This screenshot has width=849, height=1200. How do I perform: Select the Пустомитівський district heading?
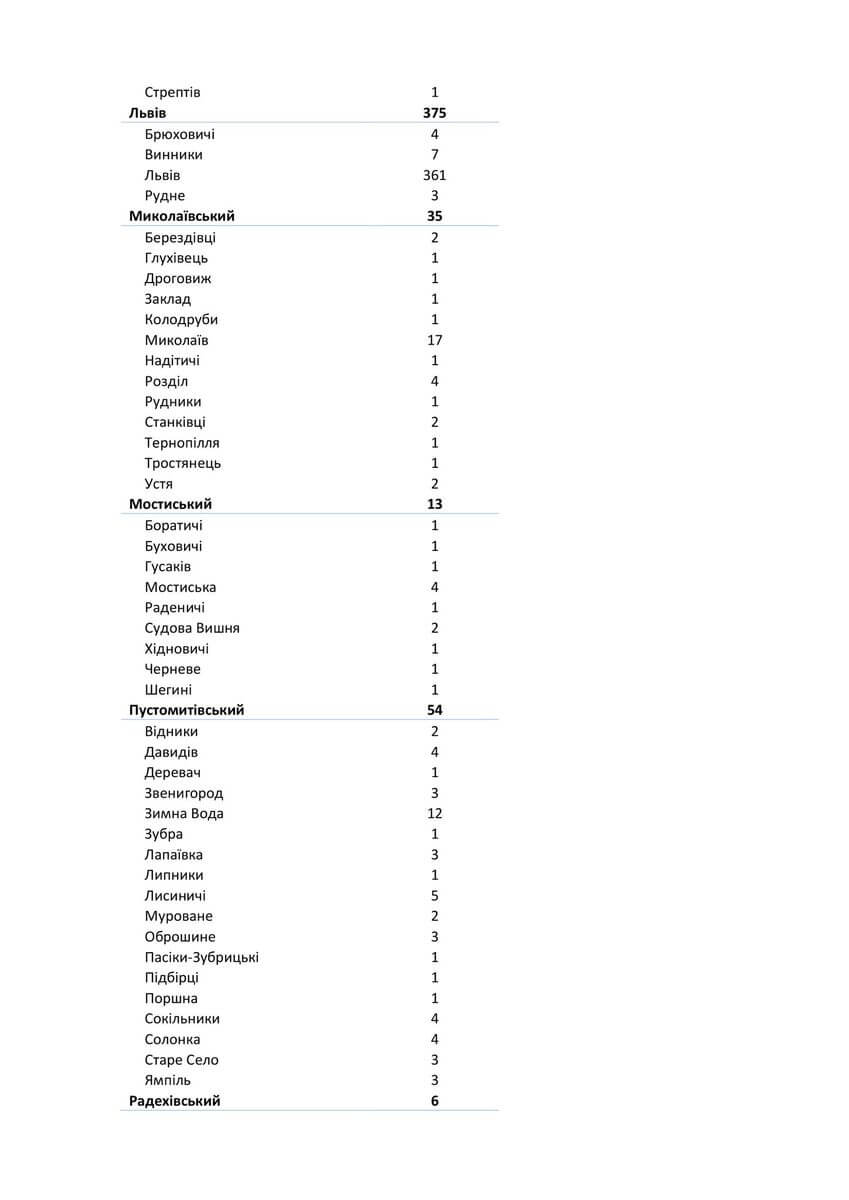(x=186, y=710)
